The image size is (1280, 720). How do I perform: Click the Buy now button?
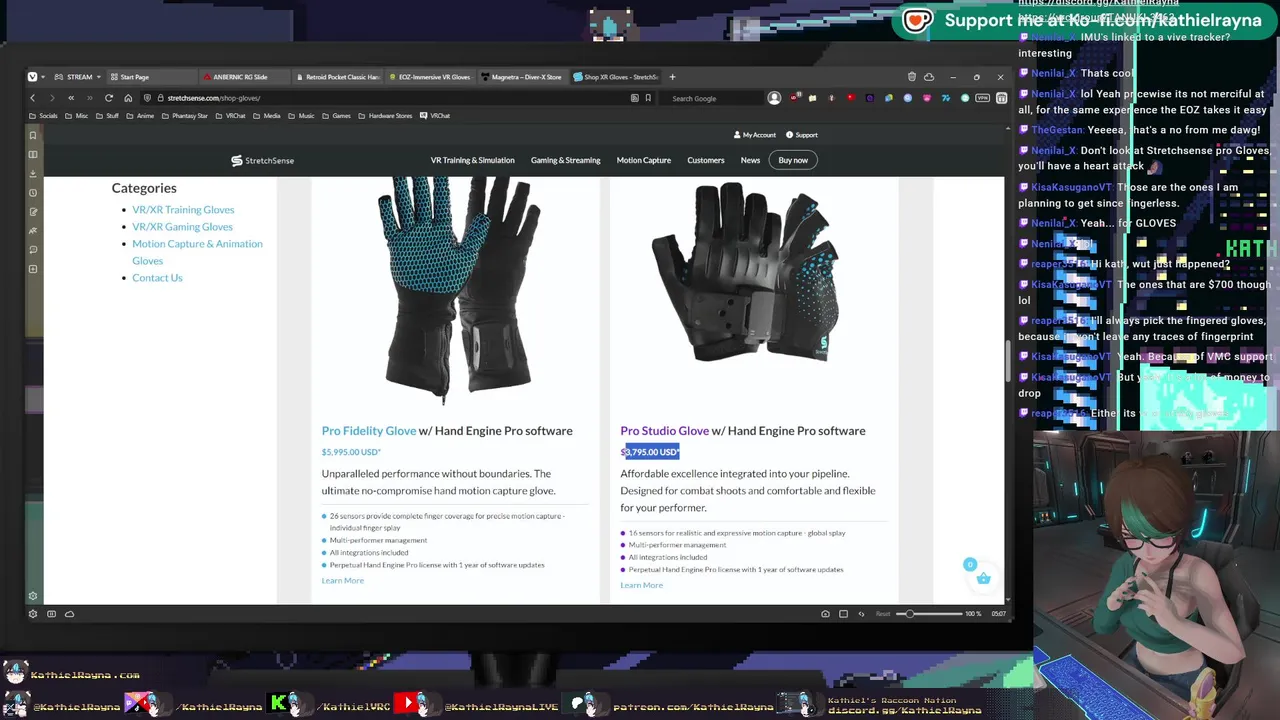[x=793, y=160]
